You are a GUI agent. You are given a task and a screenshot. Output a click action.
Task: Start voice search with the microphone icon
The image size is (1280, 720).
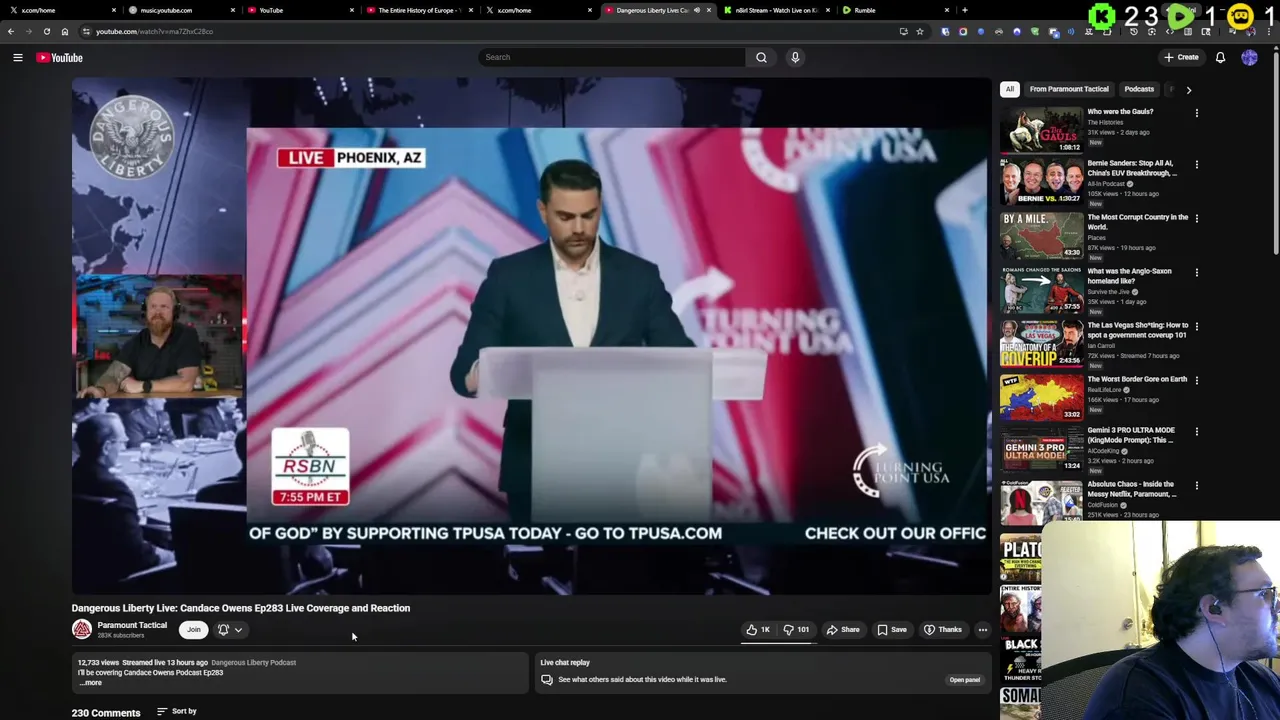click(x=795, y=57)
